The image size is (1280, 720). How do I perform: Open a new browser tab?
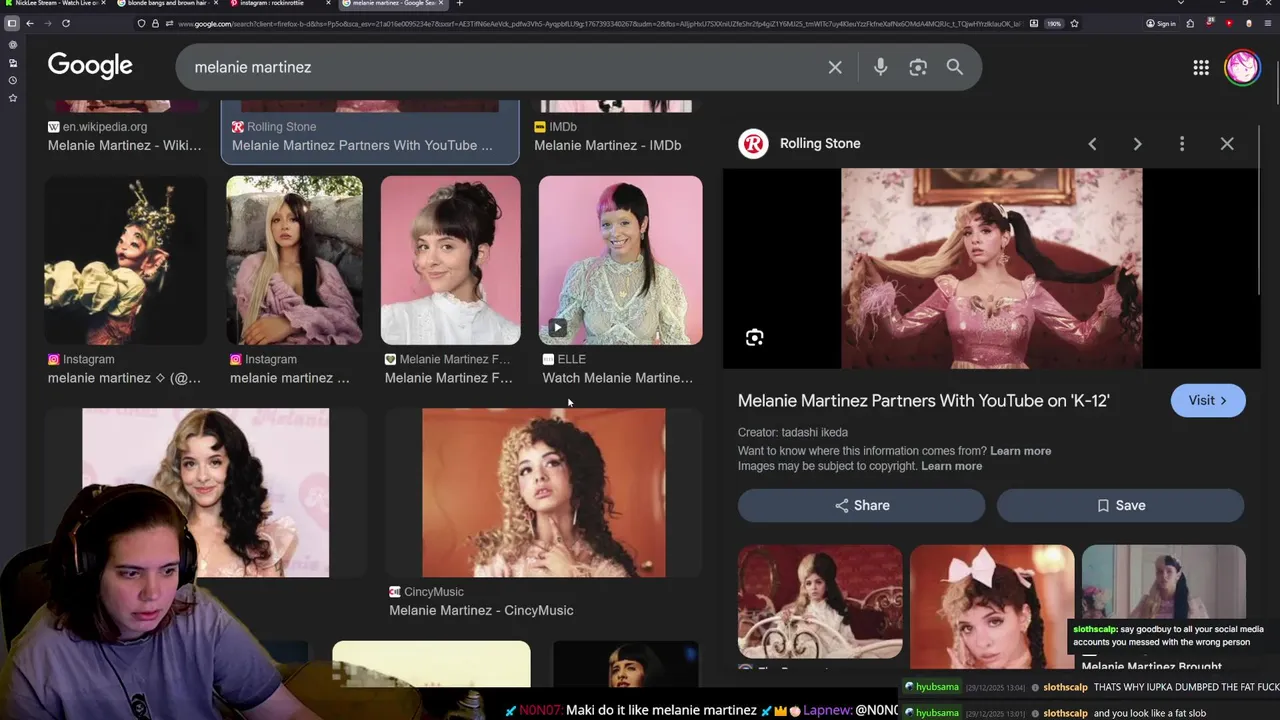point(459,3)
